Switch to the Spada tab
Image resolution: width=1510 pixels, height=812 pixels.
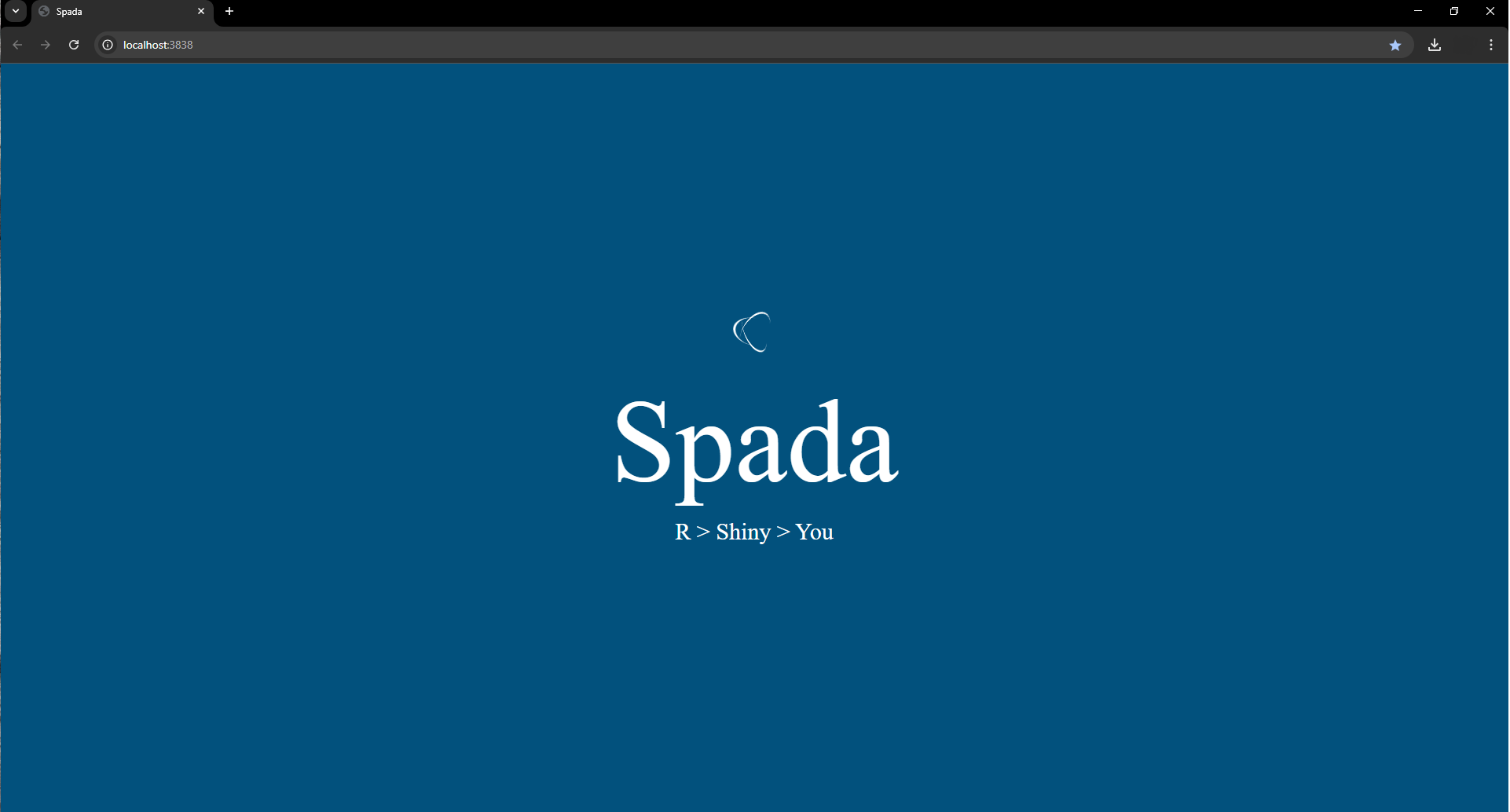tap(118, 12)
